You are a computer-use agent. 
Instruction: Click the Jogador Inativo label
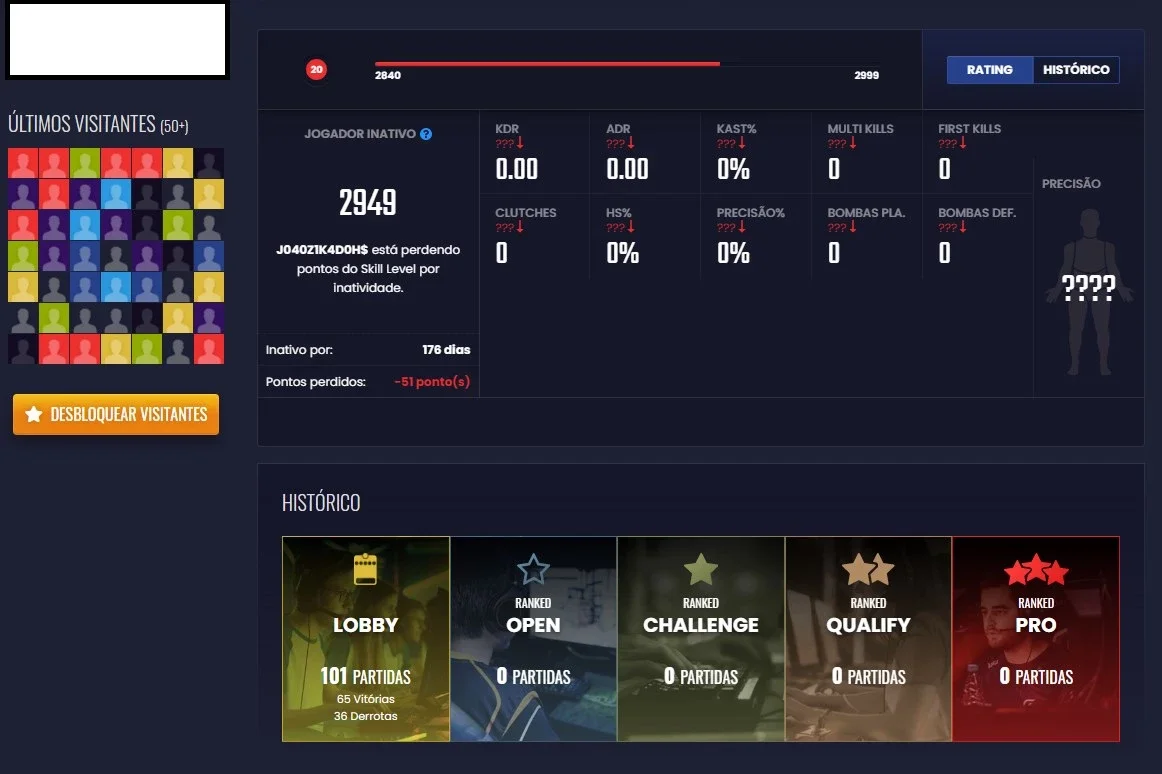(x=359, y=134)
